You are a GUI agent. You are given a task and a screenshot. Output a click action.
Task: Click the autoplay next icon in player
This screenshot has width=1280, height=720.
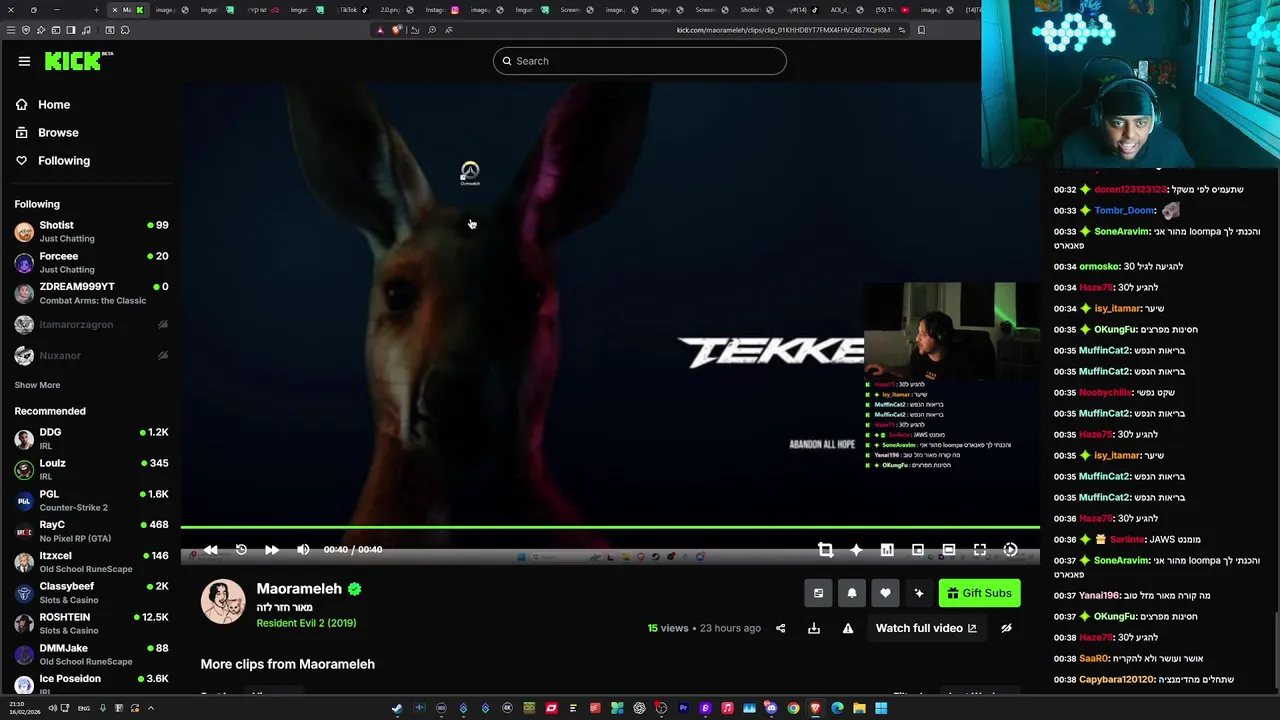coord(1010,549)
